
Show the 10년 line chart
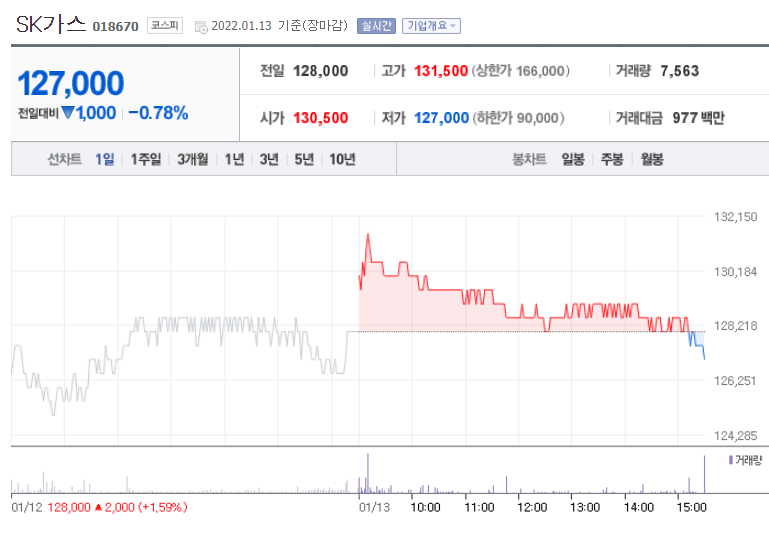coord(342,159)
